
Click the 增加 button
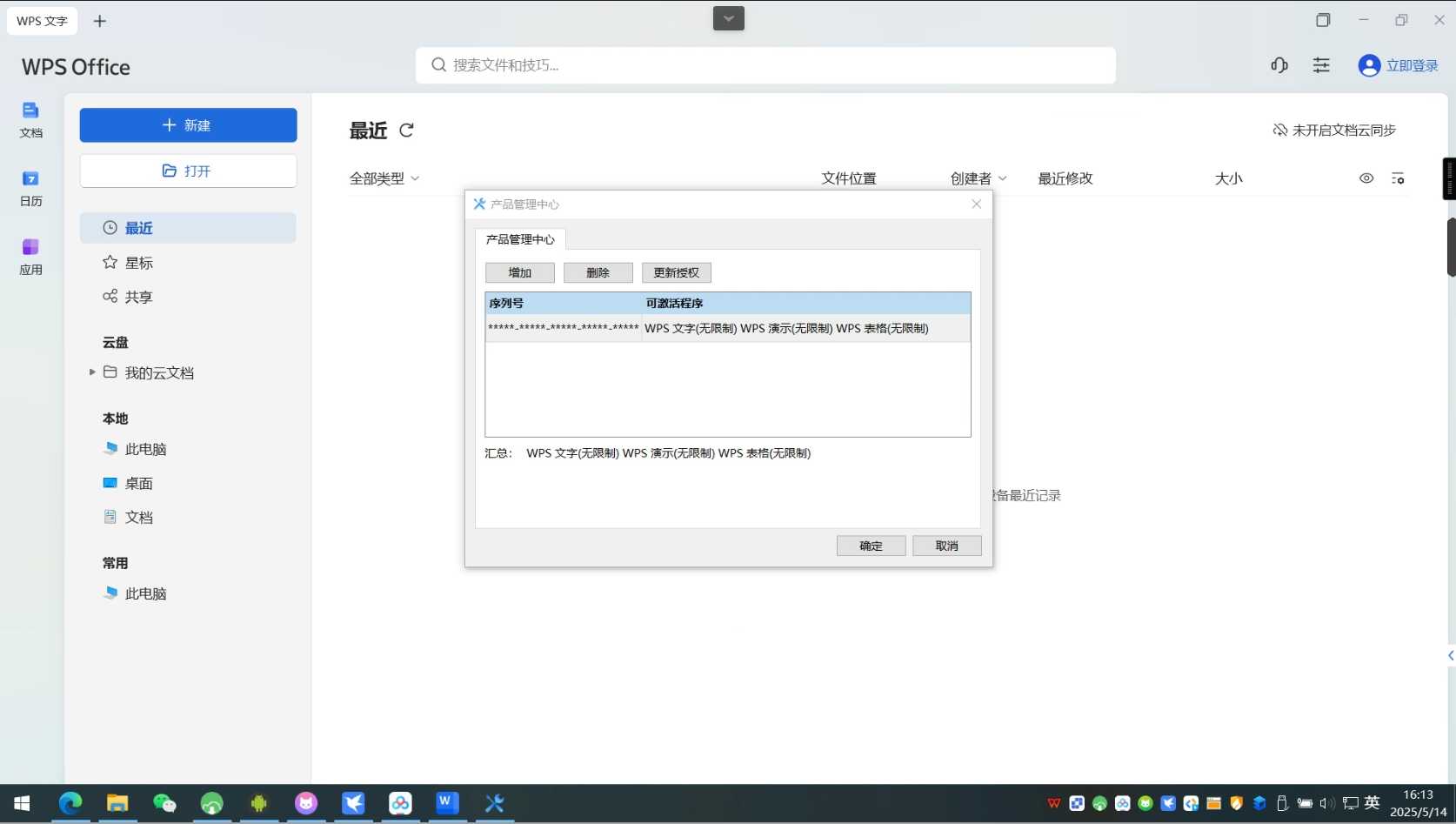520,272
